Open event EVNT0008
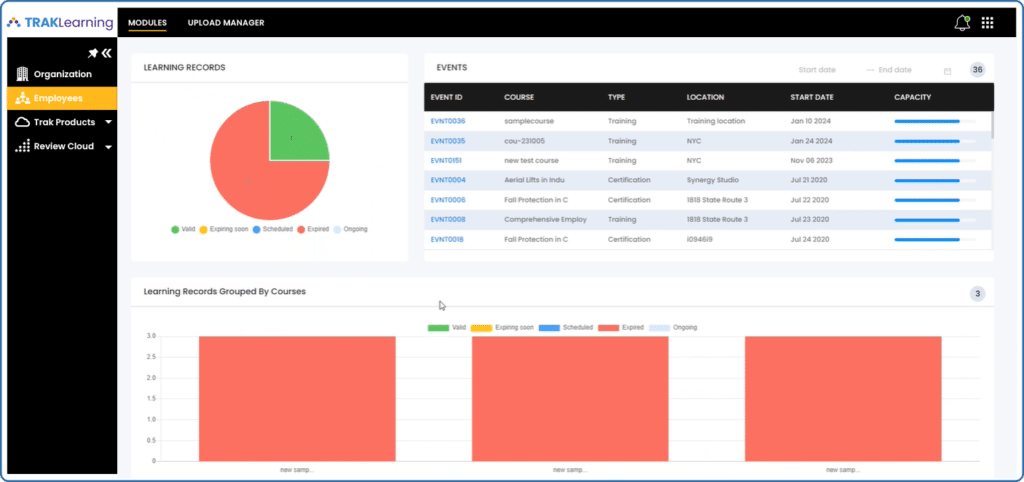Screen dimensions: 1024x482 [448, 219]
